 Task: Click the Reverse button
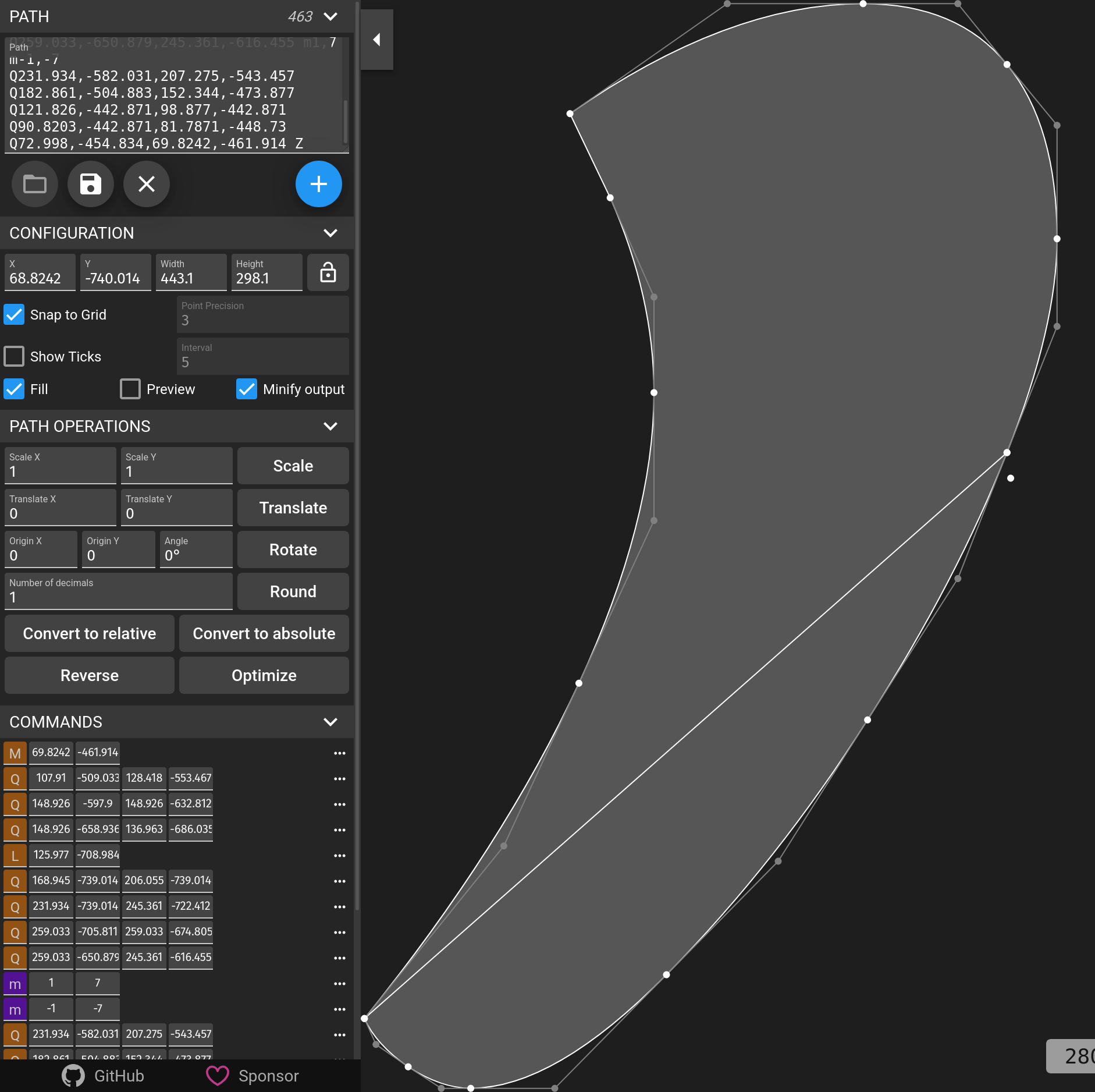coord(90,675)
